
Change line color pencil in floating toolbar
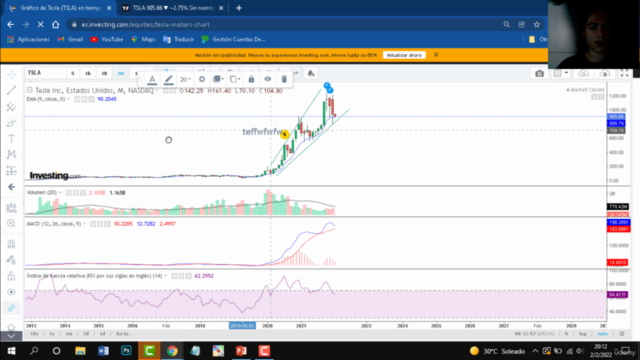pos(168,79)
